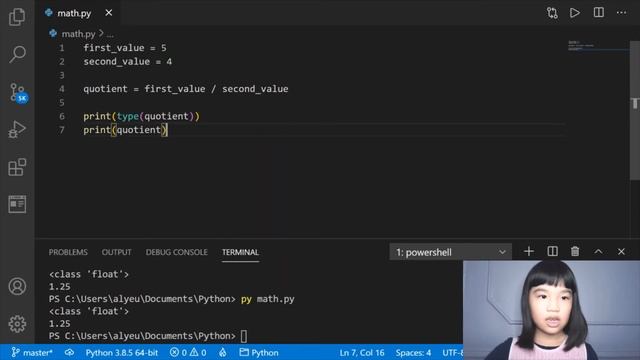The width and height of the screenshot is (640, 360).
Task: Click the Open Changes compare icon
Action: (552, 13)
